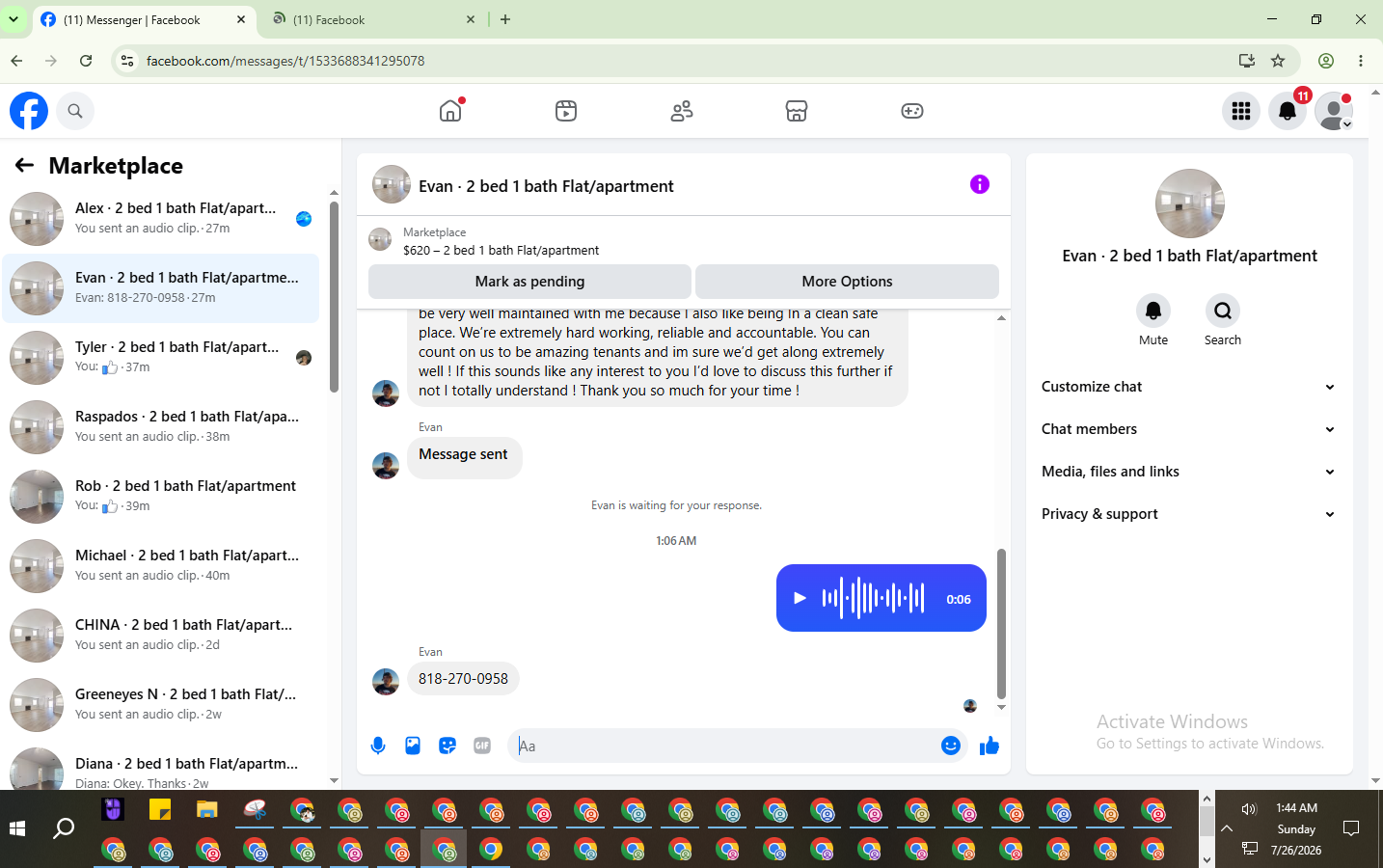Open the Michael conversation
Screen dimensions: 1383x868
tap(161, 566)
